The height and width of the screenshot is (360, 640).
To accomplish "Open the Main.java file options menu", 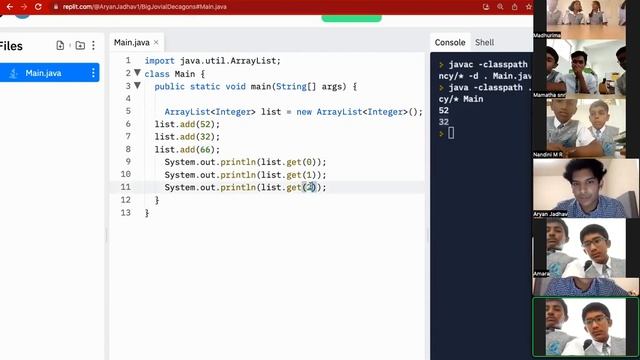I will [x=93, y=73].
